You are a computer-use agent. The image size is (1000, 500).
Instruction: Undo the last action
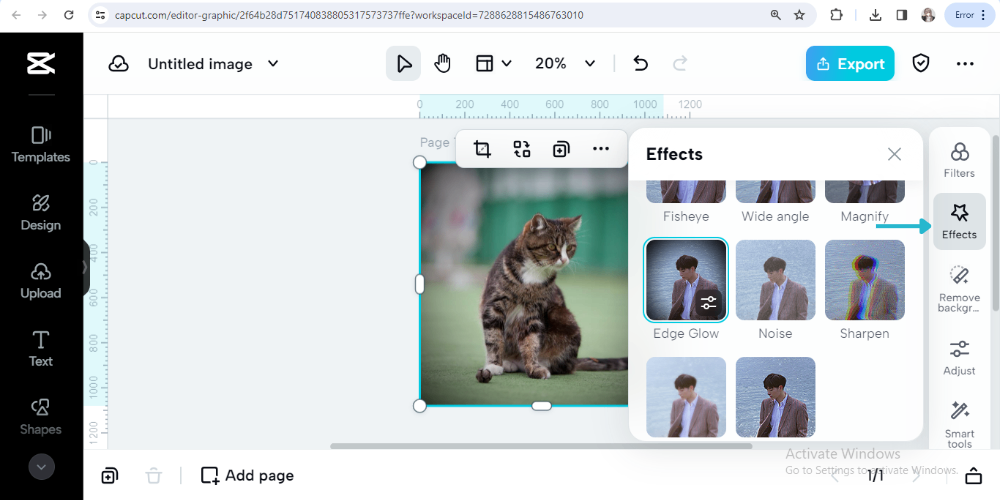click(640, 63)
